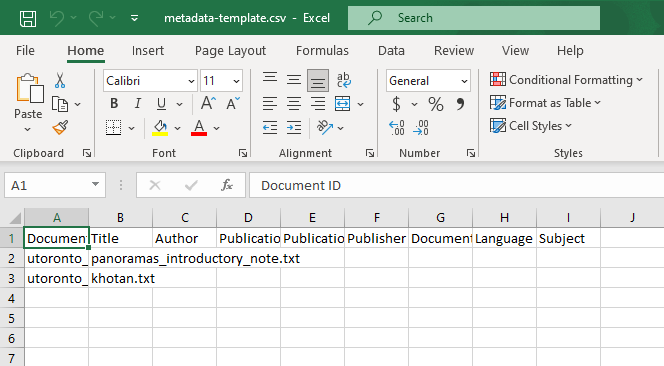Click Decrease Decimal icon
Image resolution: width=664 pixels, height=366 pixels.
coord(421,128)
